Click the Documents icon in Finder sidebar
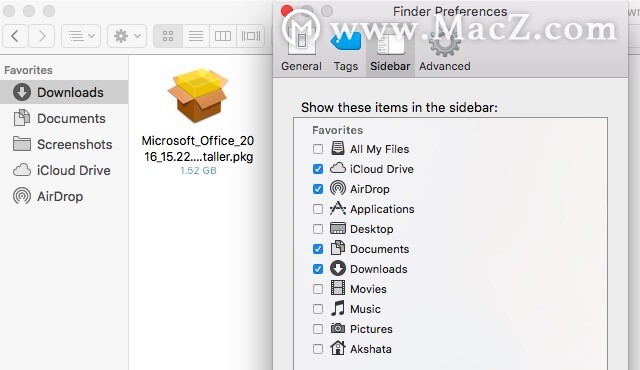The width and height of the screenshot is (640, 370). (x=22, y=118)
